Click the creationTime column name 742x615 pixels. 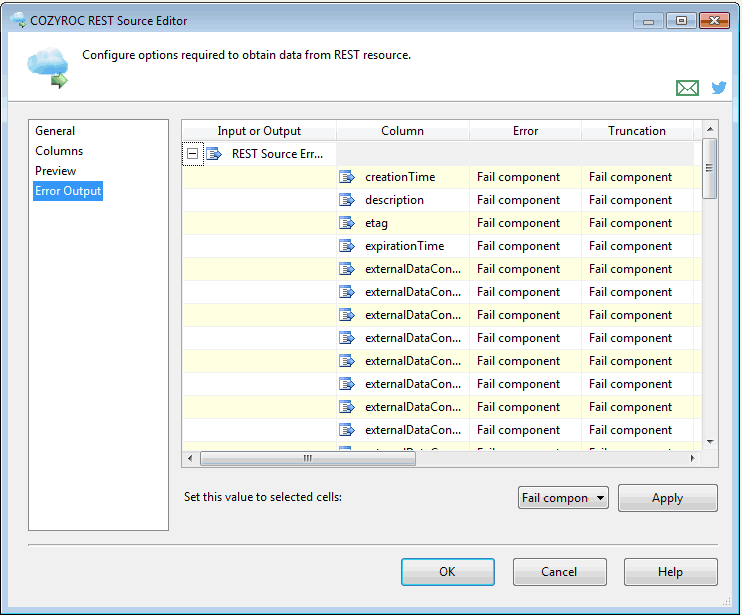pyautogui.click(x=400, y=177)
